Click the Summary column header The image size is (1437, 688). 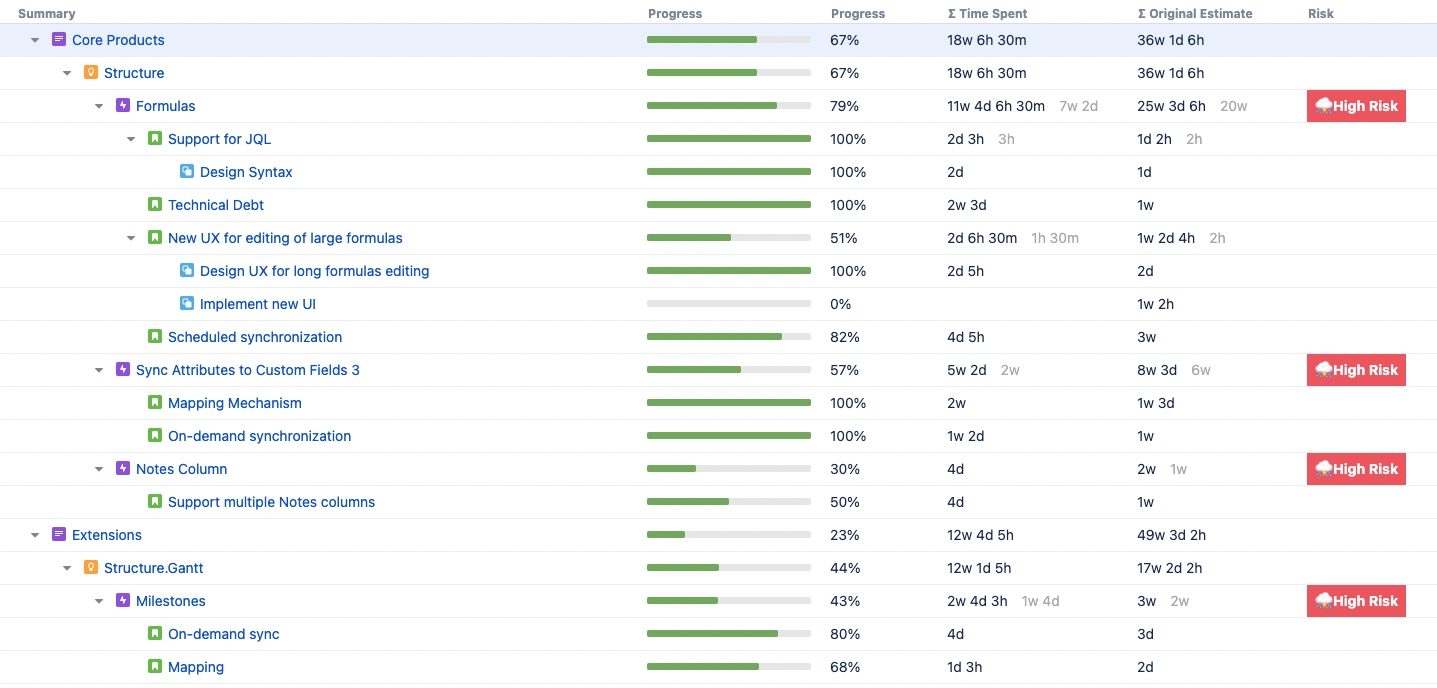coord(46,13)
